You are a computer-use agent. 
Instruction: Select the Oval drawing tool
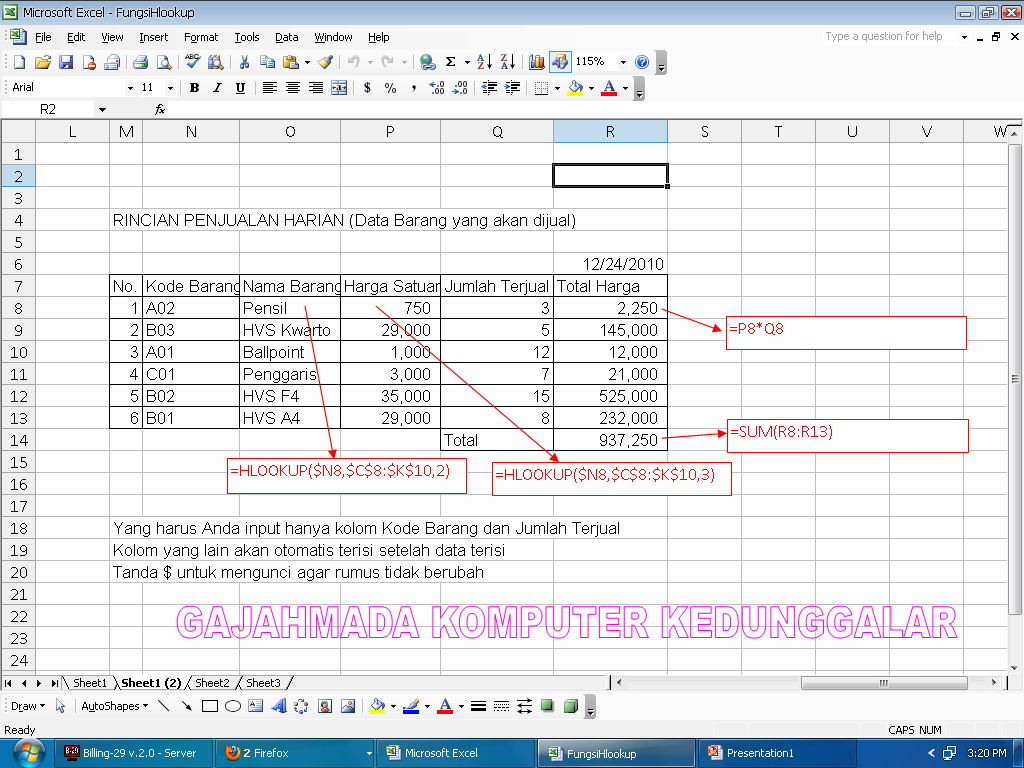[x=233, y=706]
